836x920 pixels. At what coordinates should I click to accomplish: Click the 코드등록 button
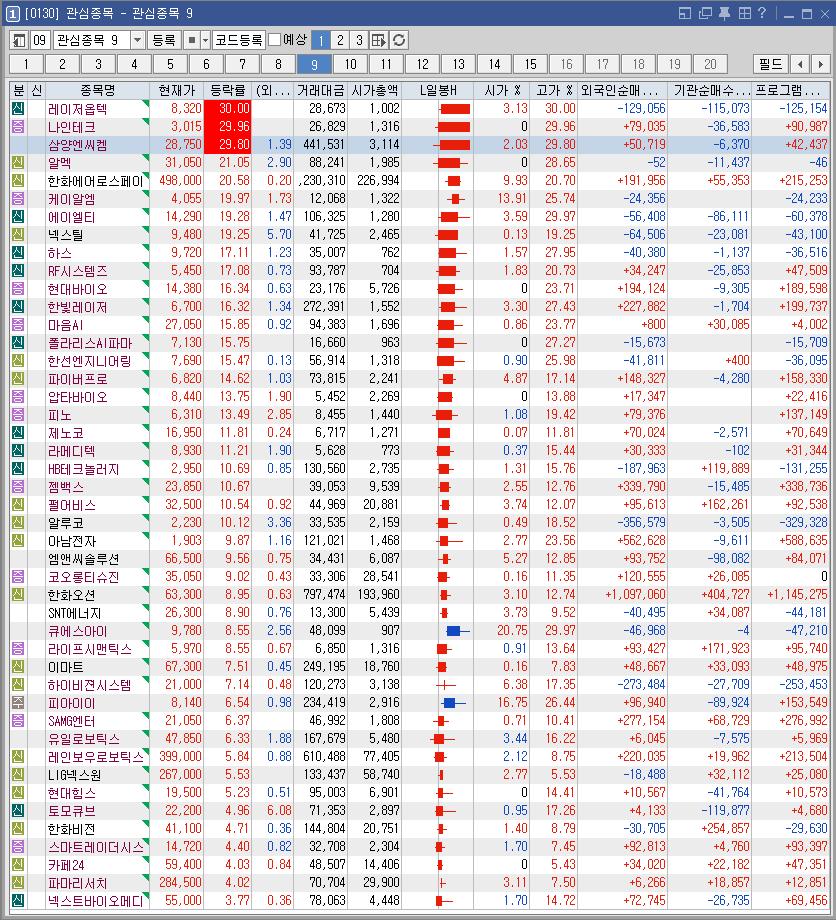[239, 40]
